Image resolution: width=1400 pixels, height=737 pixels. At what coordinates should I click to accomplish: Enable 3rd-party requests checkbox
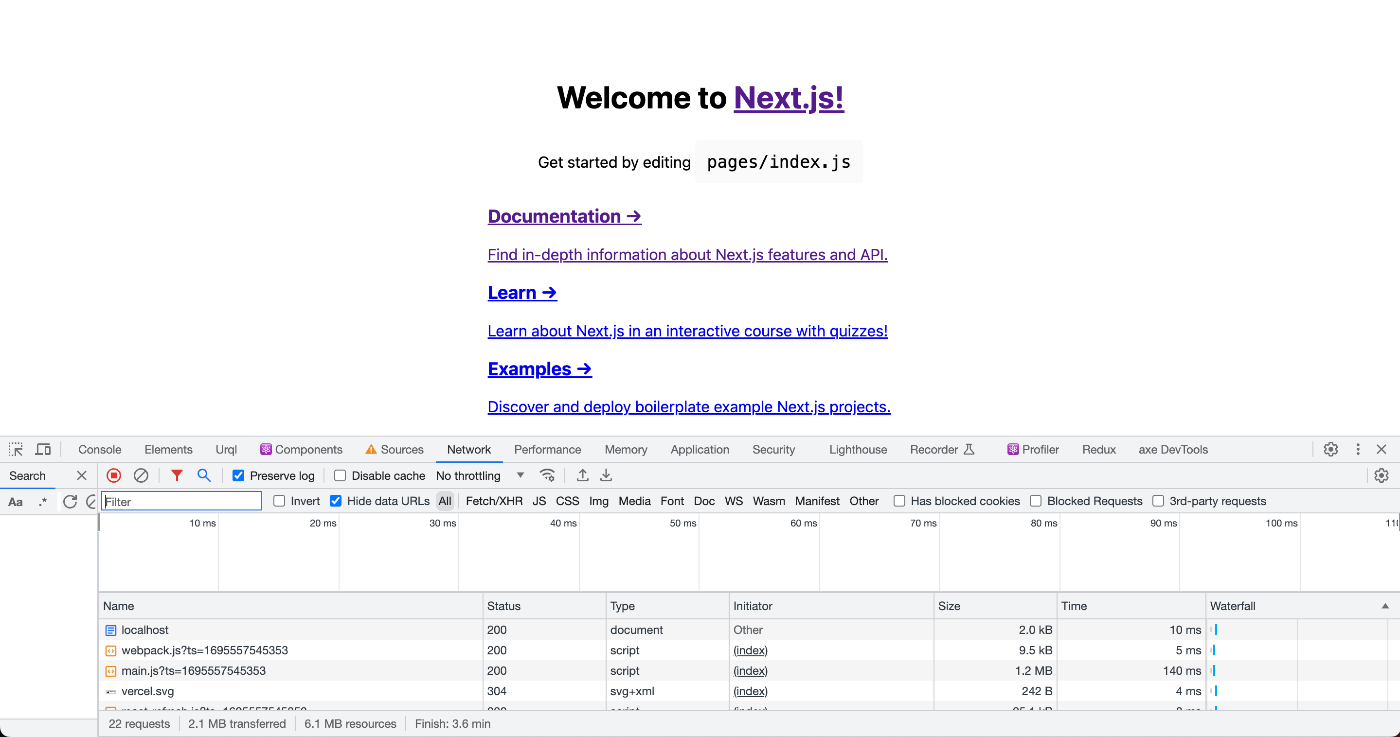[1158, 501]
